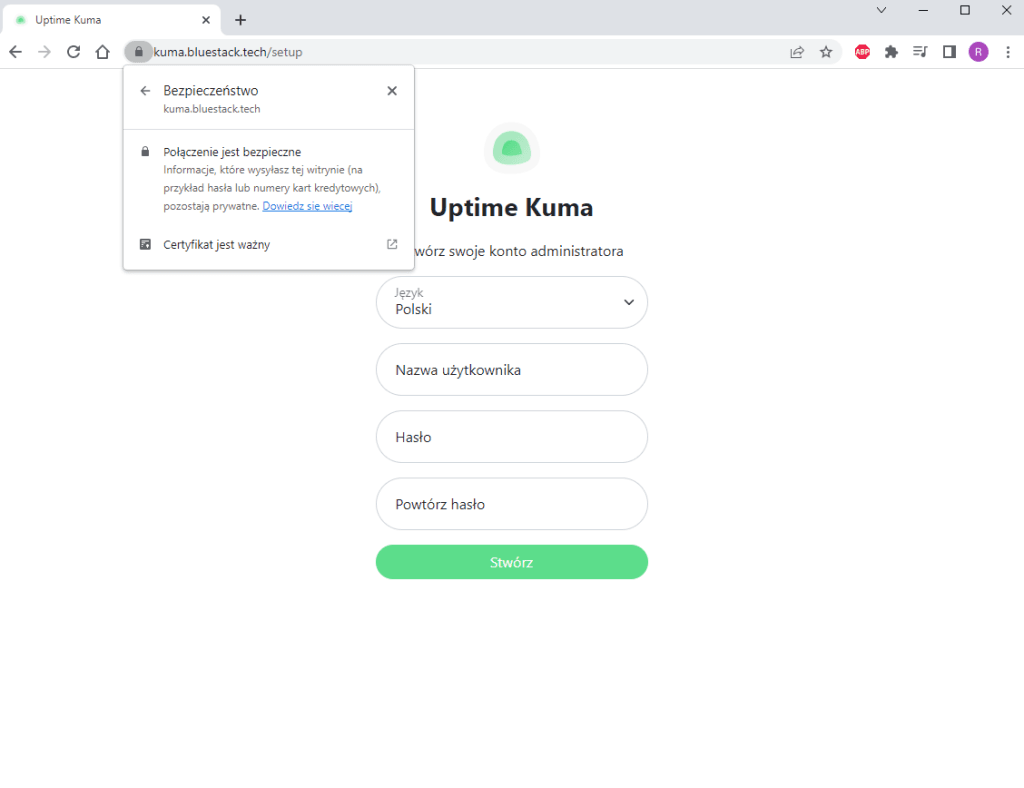Click the 'Połączenie jest bezpieczne' heading

coord(232,152)
